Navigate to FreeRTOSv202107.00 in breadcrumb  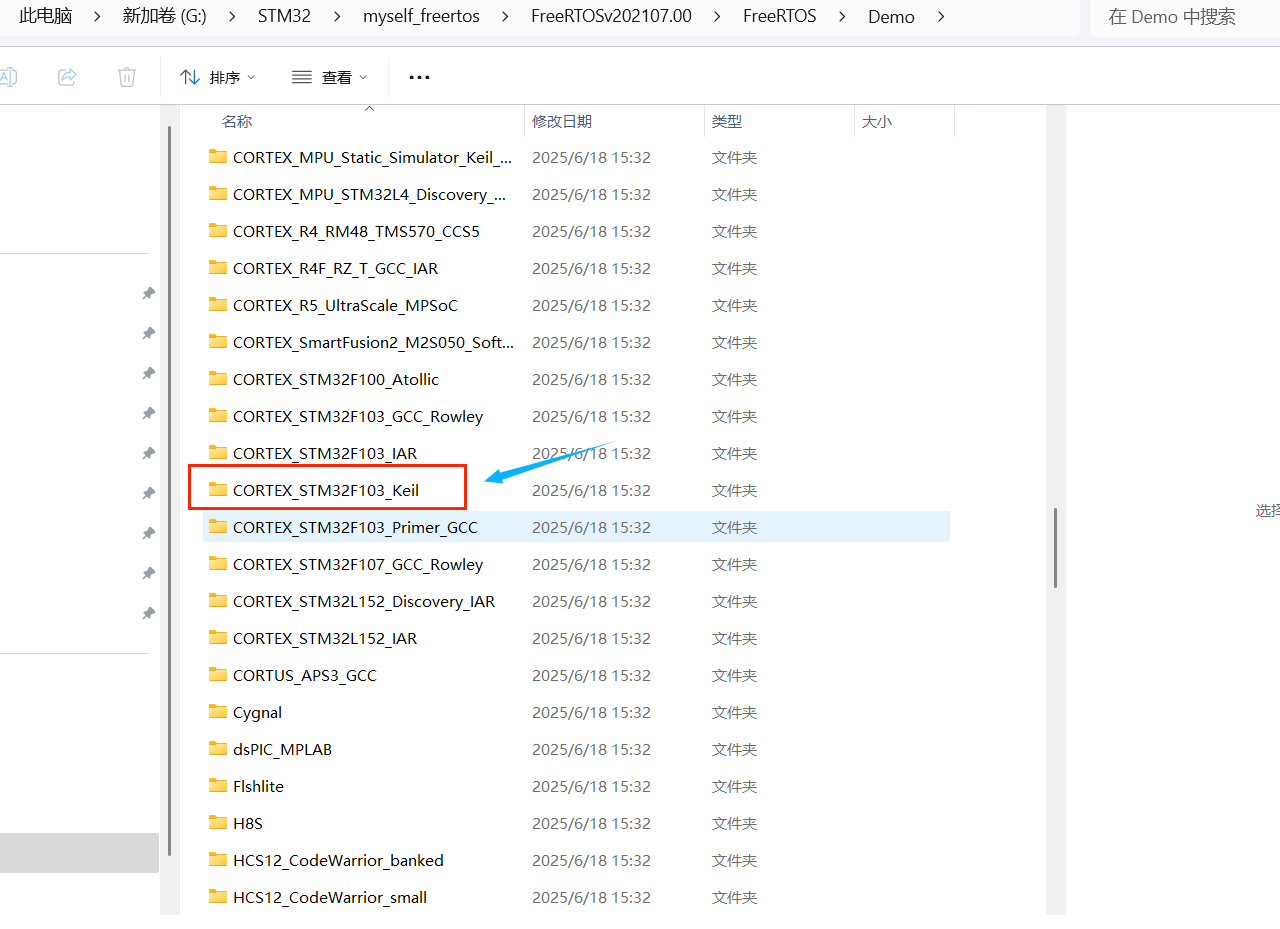[611, 16]
